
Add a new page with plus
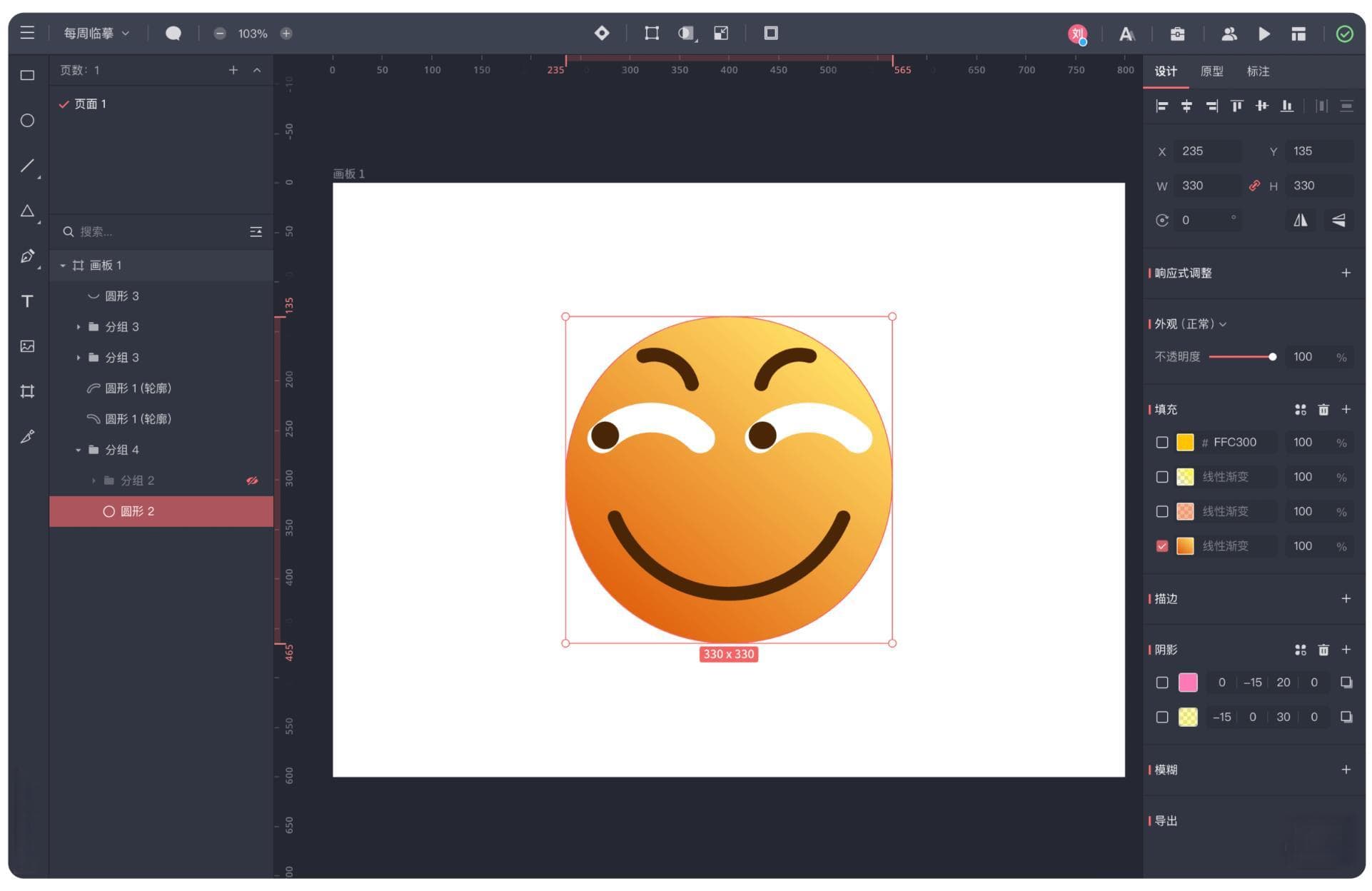tap(233, 70)
